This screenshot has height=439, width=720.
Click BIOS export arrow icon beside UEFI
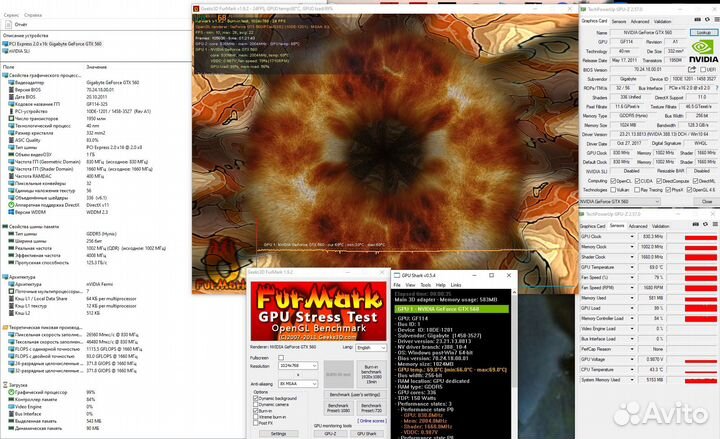[x=692, y=69]
